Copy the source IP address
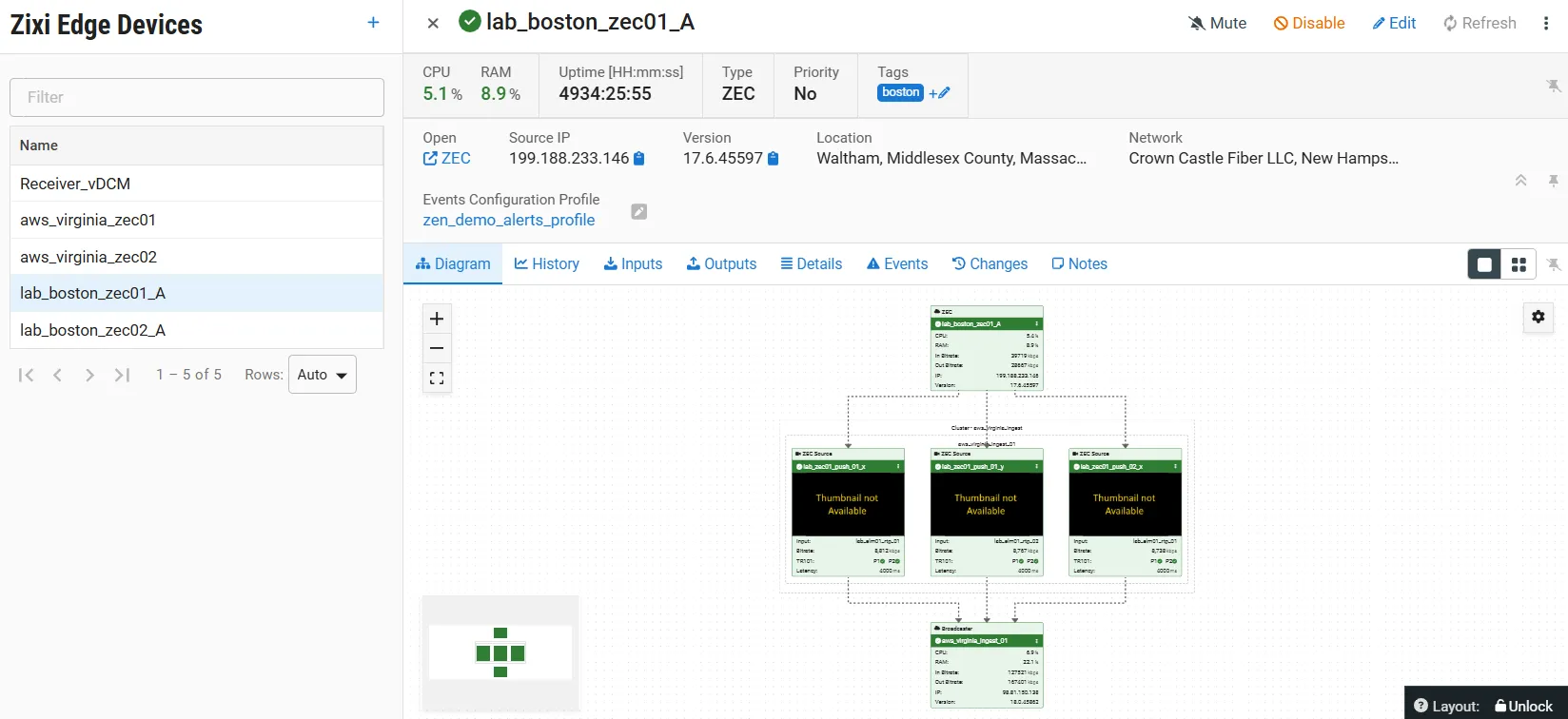 (639, 159)
